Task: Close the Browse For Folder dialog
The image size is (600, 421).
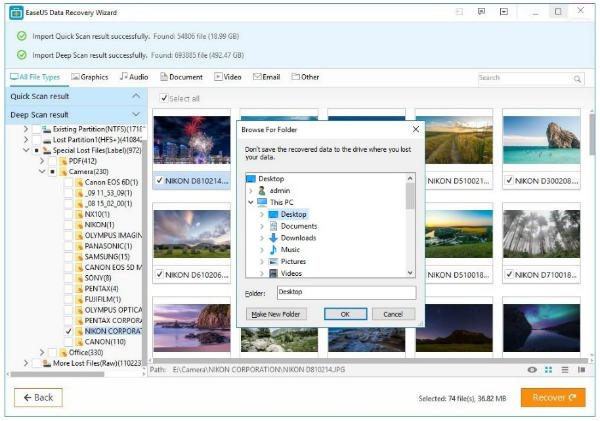Action: tap(416, 130)
